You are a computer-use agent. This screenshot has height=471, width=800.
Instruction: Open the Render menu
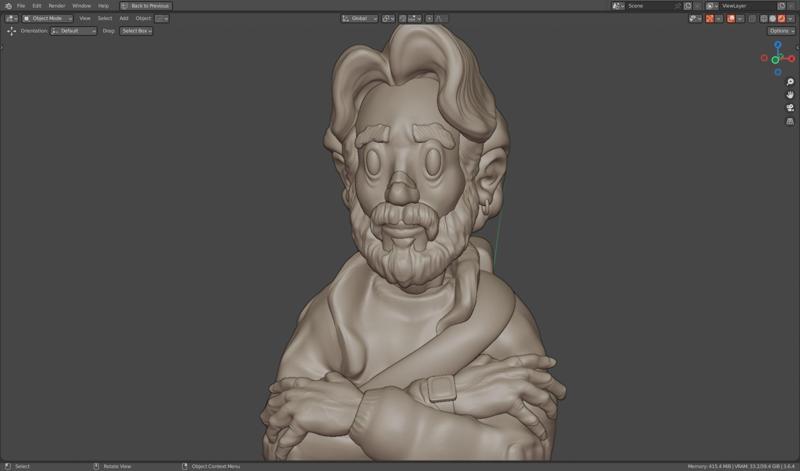click(x=57, y=6)
